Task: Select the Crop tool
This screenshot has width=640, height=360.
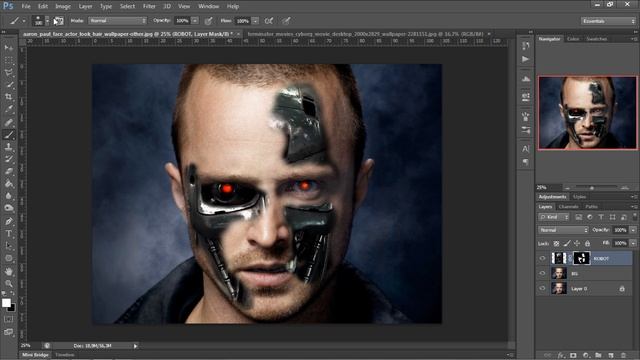Action: coord(9,97)
